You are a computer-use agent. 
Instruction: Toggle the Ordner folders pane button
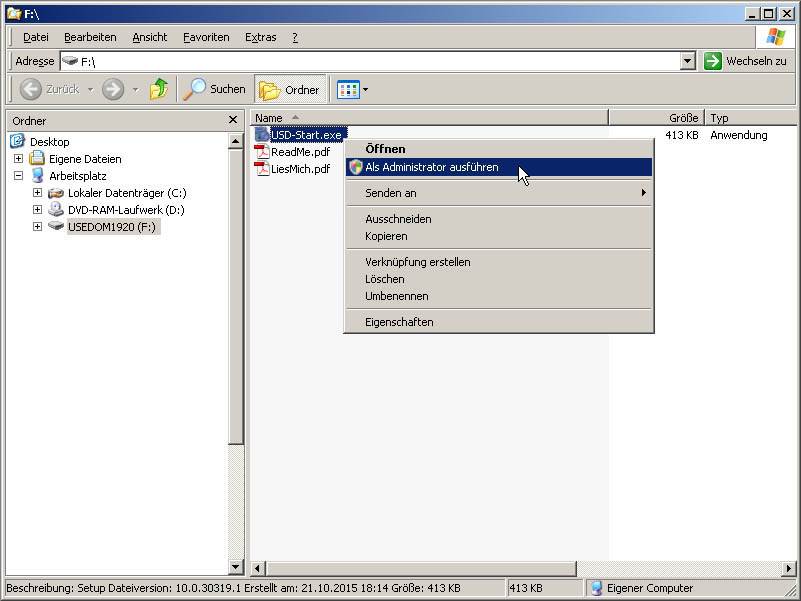(x=290, y=89)
